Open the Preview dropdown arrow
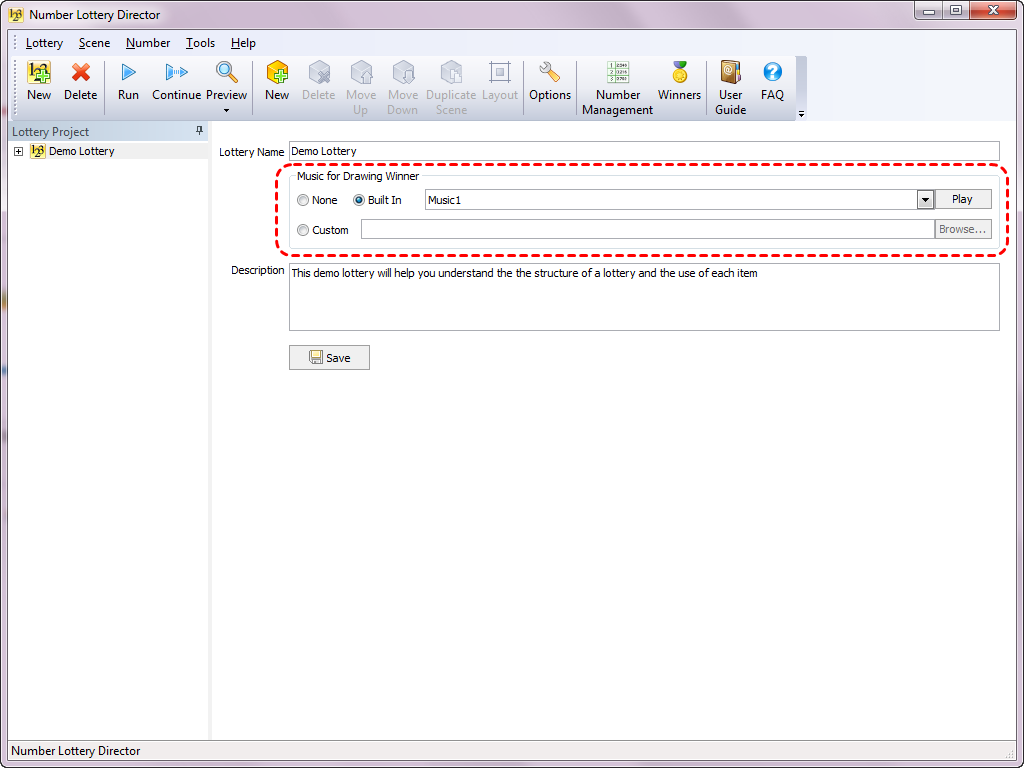 point(226,110)
